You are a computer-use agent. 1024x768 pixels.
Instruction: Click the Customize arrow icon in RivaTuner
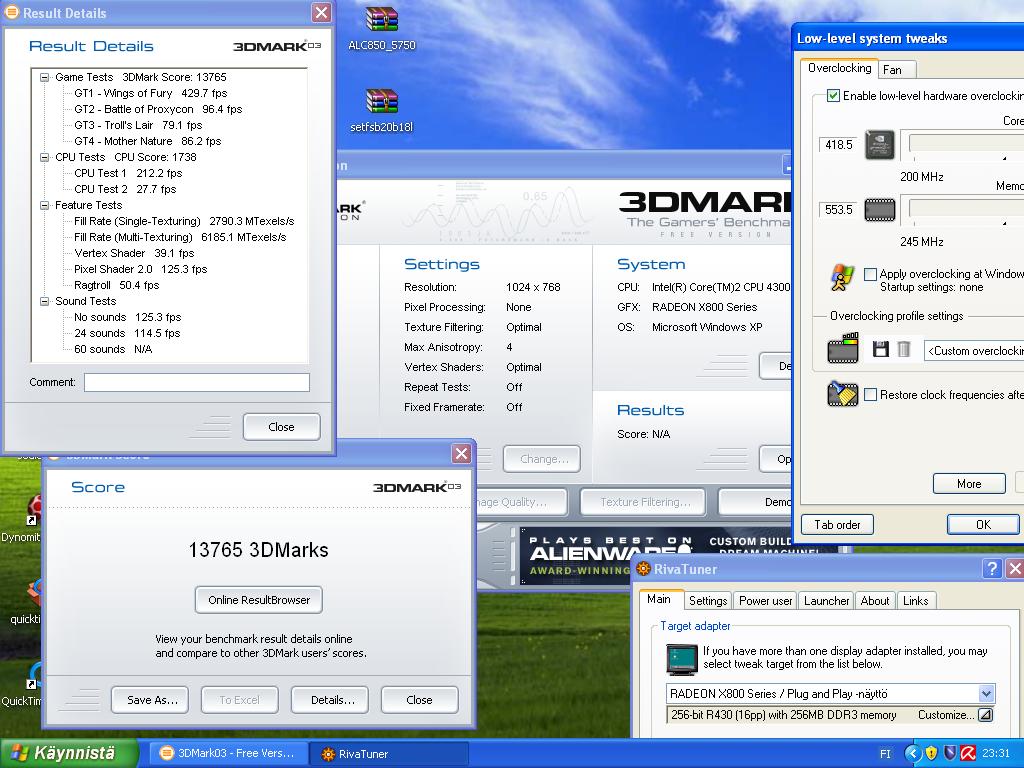[985, 714]
